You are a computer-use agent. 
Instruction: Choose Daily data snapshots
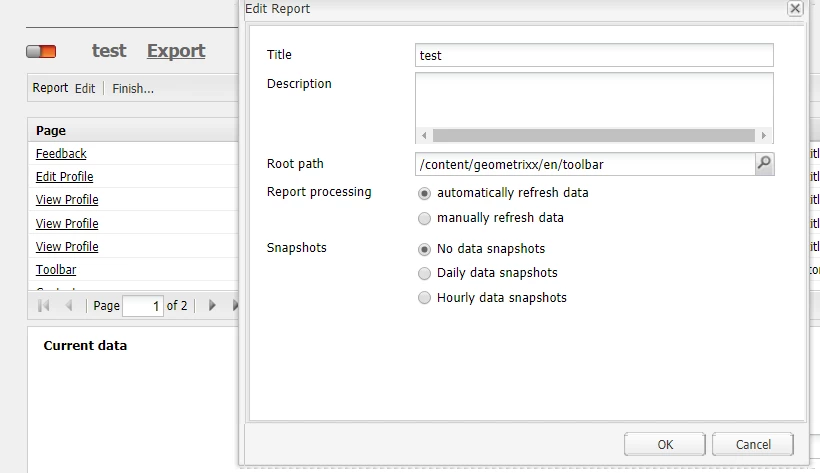point(424,273)
